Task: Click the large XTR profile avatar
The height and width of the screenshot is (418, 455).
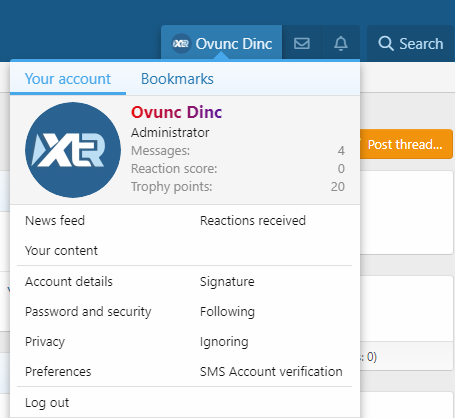Action: point(73,150)
